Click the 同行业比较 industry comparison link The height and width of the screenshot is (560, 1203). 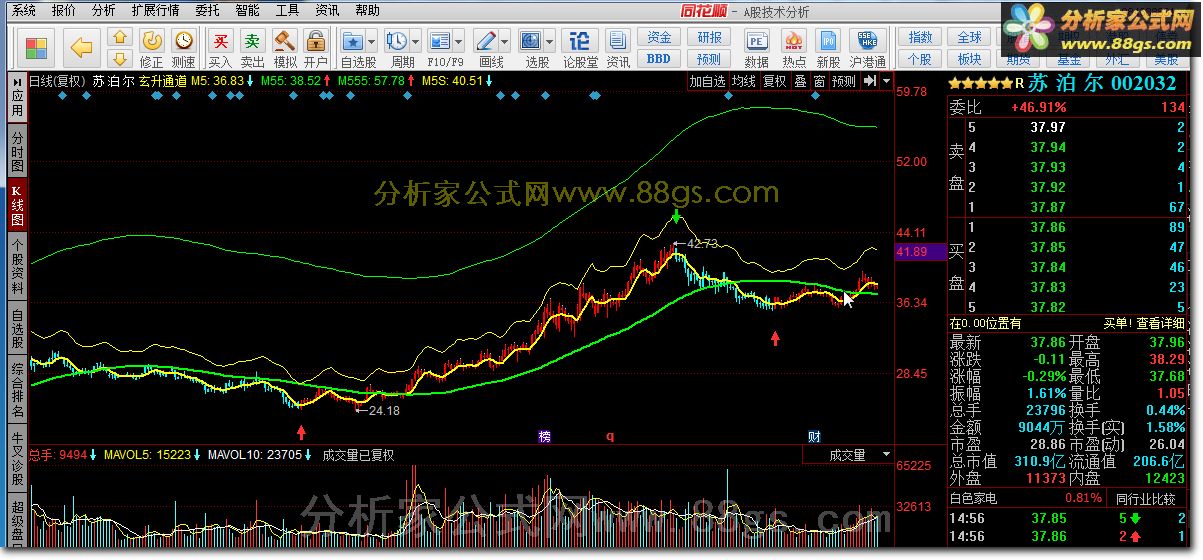[x=1146, y=497]
